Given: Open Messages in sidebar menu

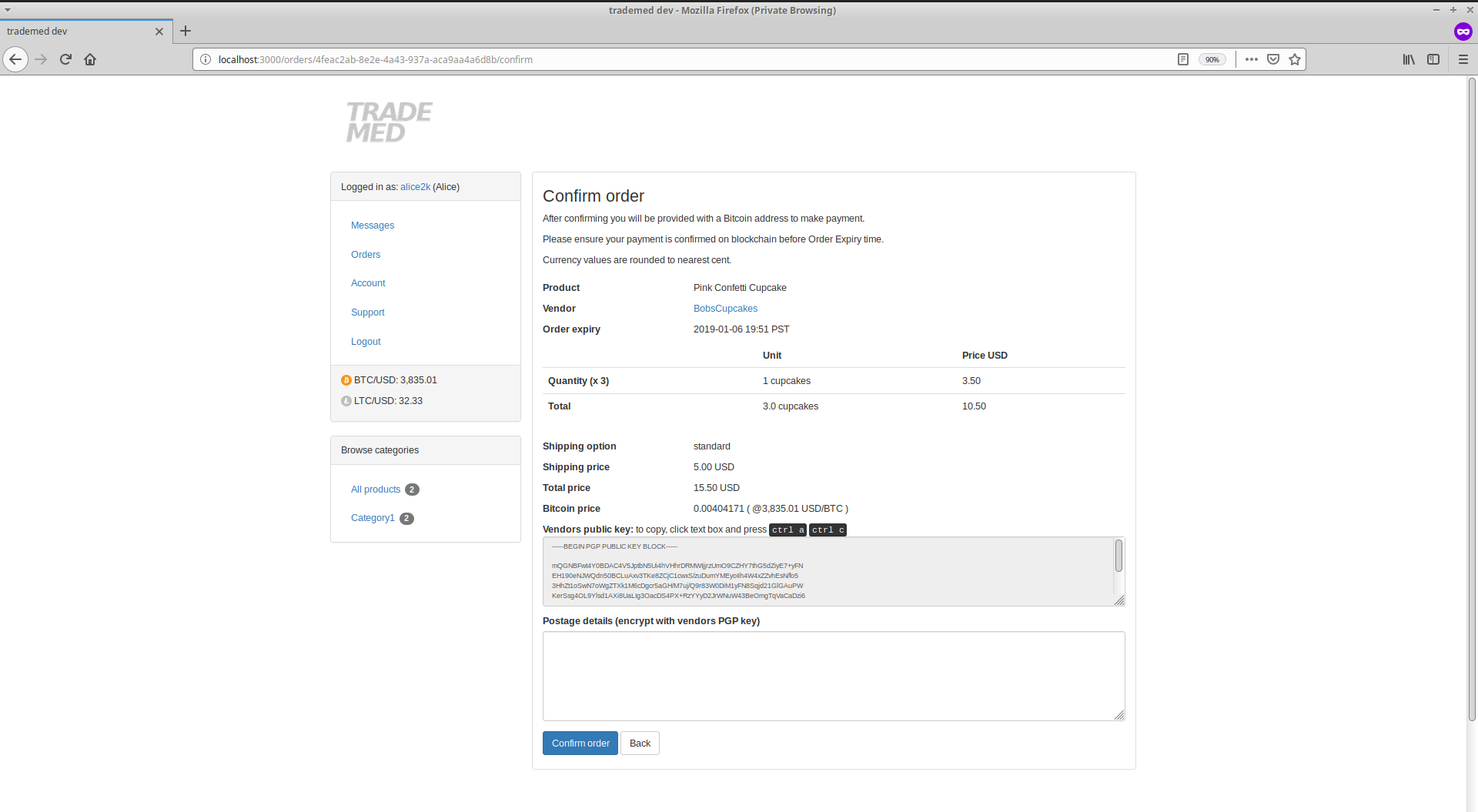Looking at the screenshot, I should pos(373,226).
